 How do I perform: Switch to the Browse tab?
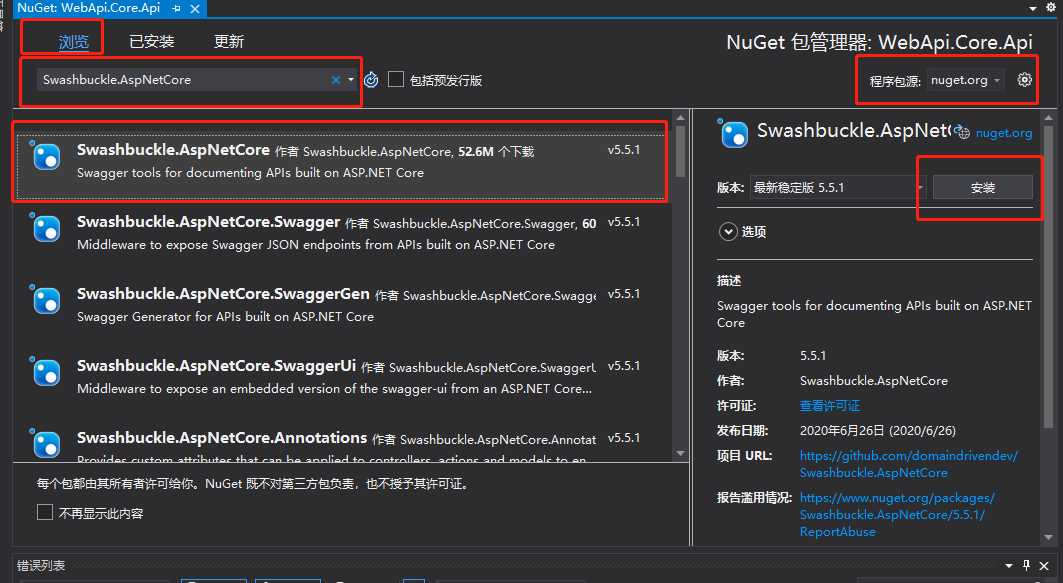click(73, 42)
